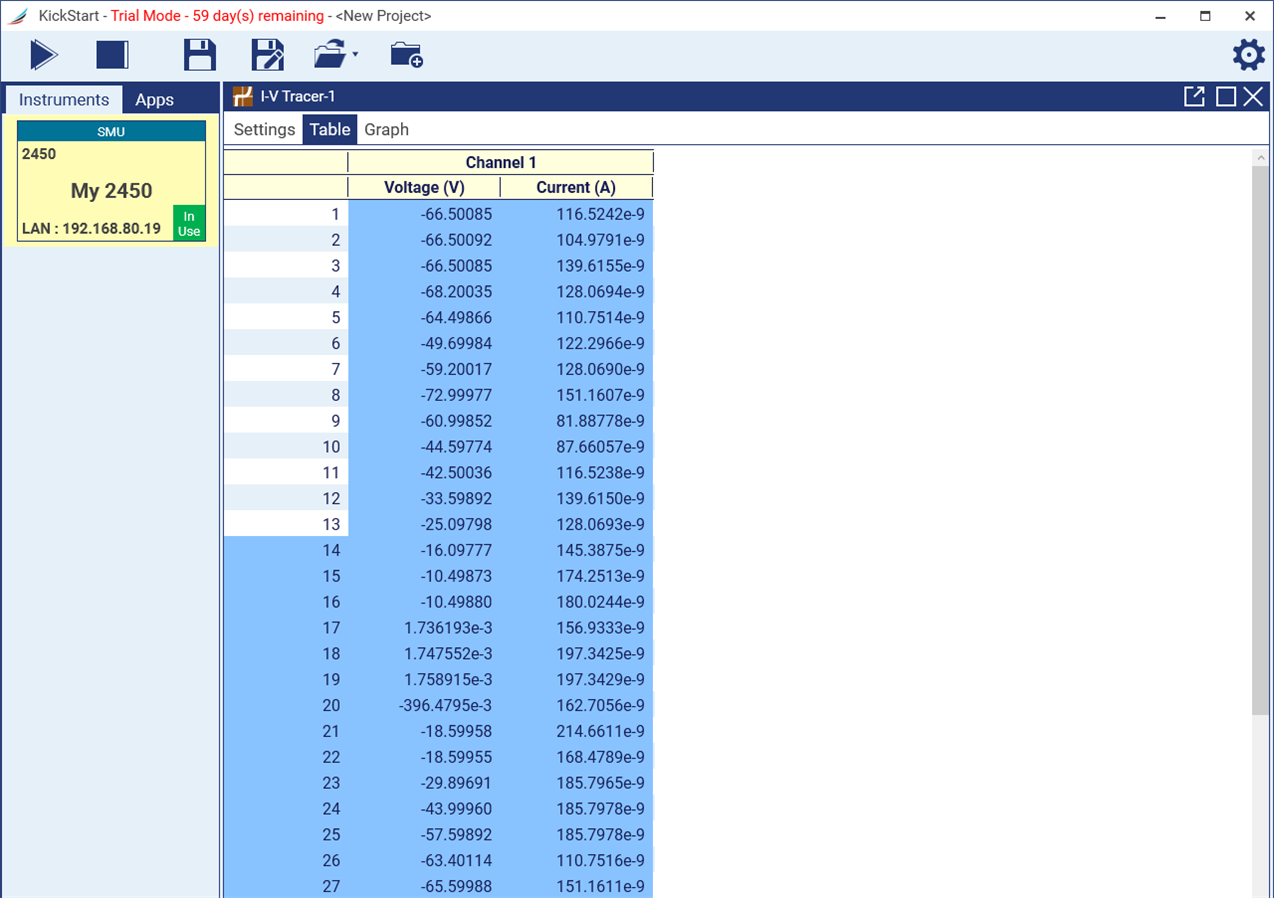Maximize the I-V Tracer-1 panel
Image resolution: width=1274 pixels, height=898 pixels.
coord(1225,97)
